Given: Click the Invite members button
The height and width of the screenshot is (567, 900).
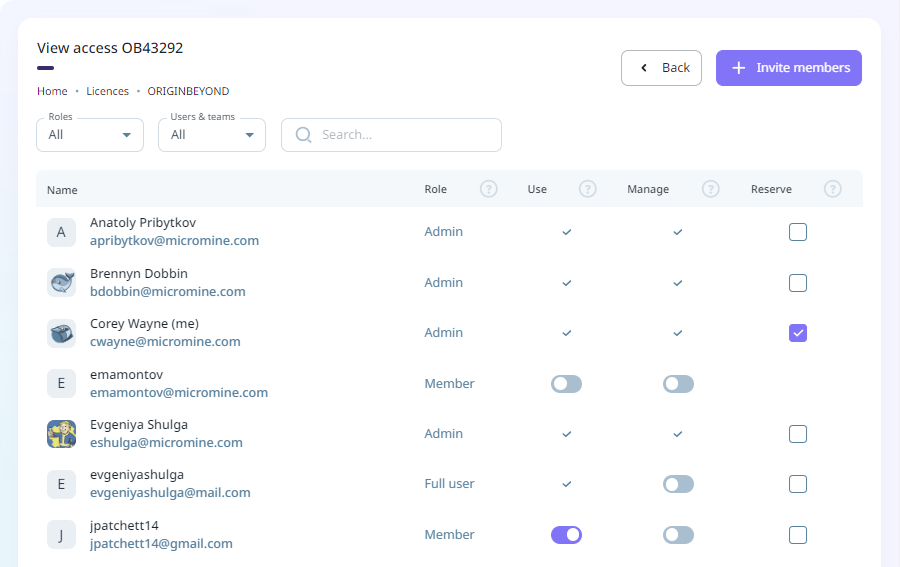Looking at the screenshot, I should [789, 68].
